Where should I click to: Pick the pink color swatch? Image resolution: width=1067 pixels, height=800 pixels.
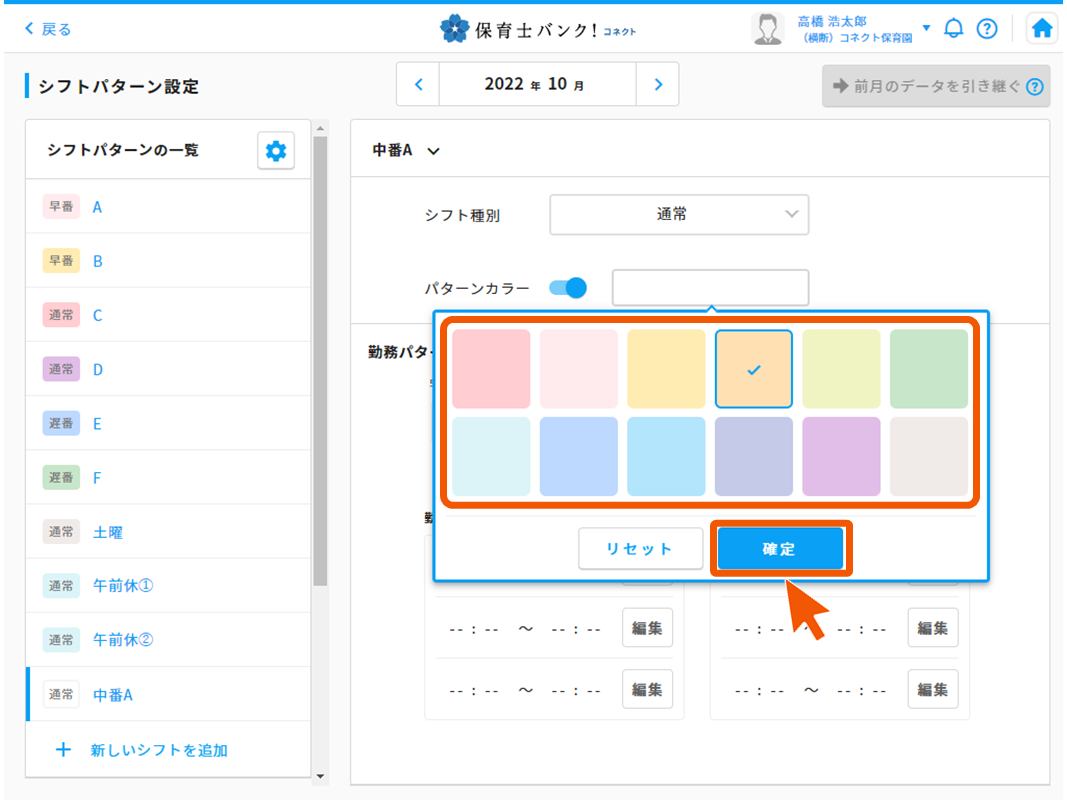click(x=491, y=369)
